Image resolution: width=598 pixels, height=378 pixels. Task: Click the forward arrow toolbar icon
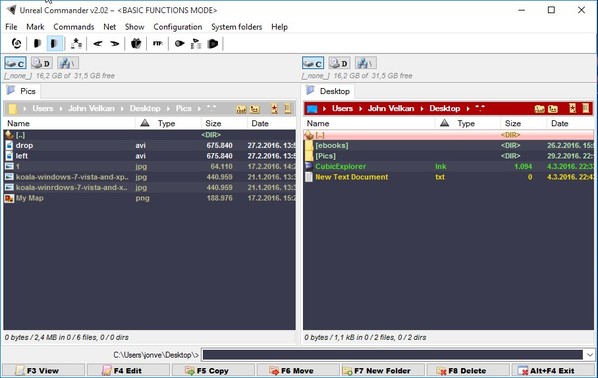(115, 43)
